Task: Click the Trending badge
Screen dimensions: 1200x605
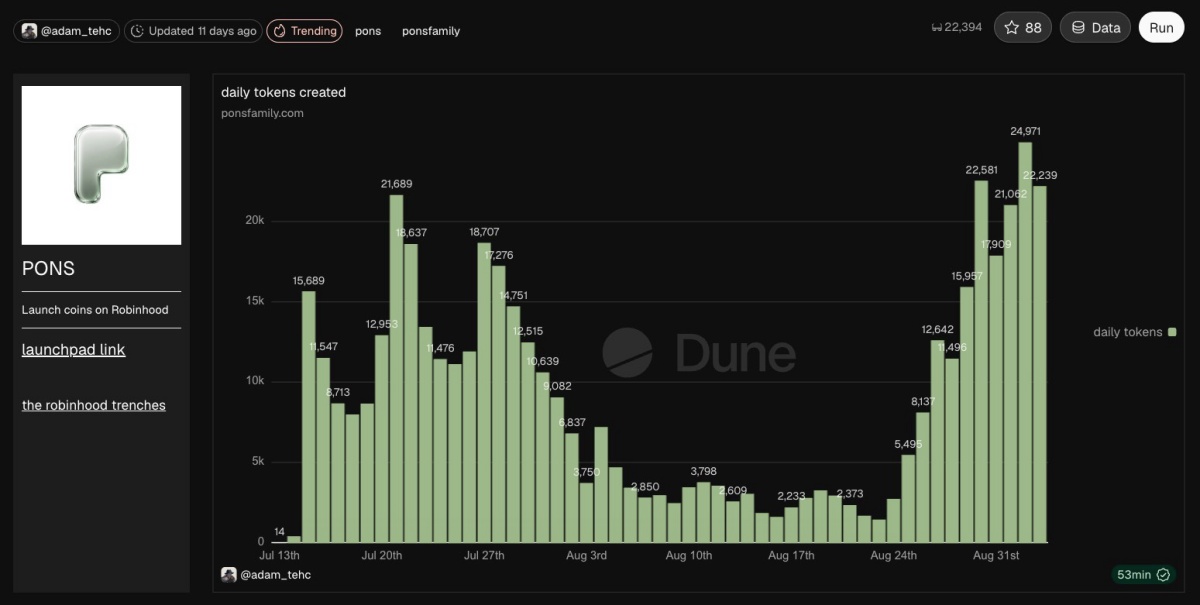Action: click(x=305, y=30)
